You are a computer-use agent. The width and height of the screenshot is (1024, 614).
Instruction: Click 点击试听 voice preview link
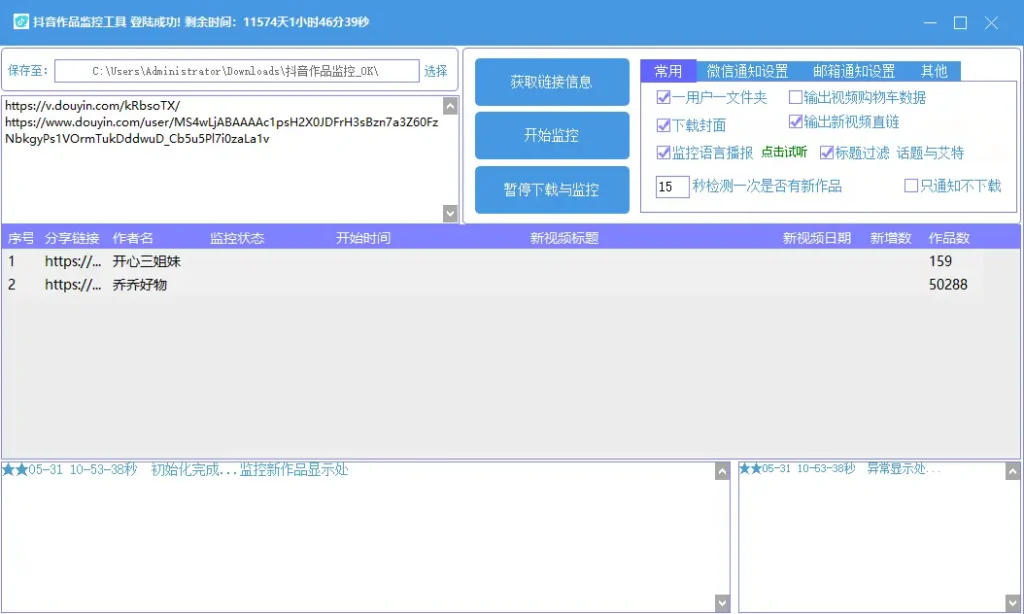[x=784, y=152]
